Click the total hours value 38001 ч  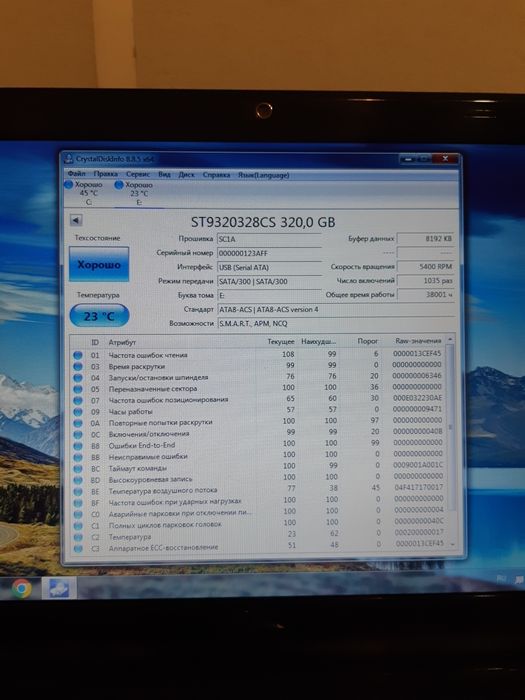tap(425, 295)
